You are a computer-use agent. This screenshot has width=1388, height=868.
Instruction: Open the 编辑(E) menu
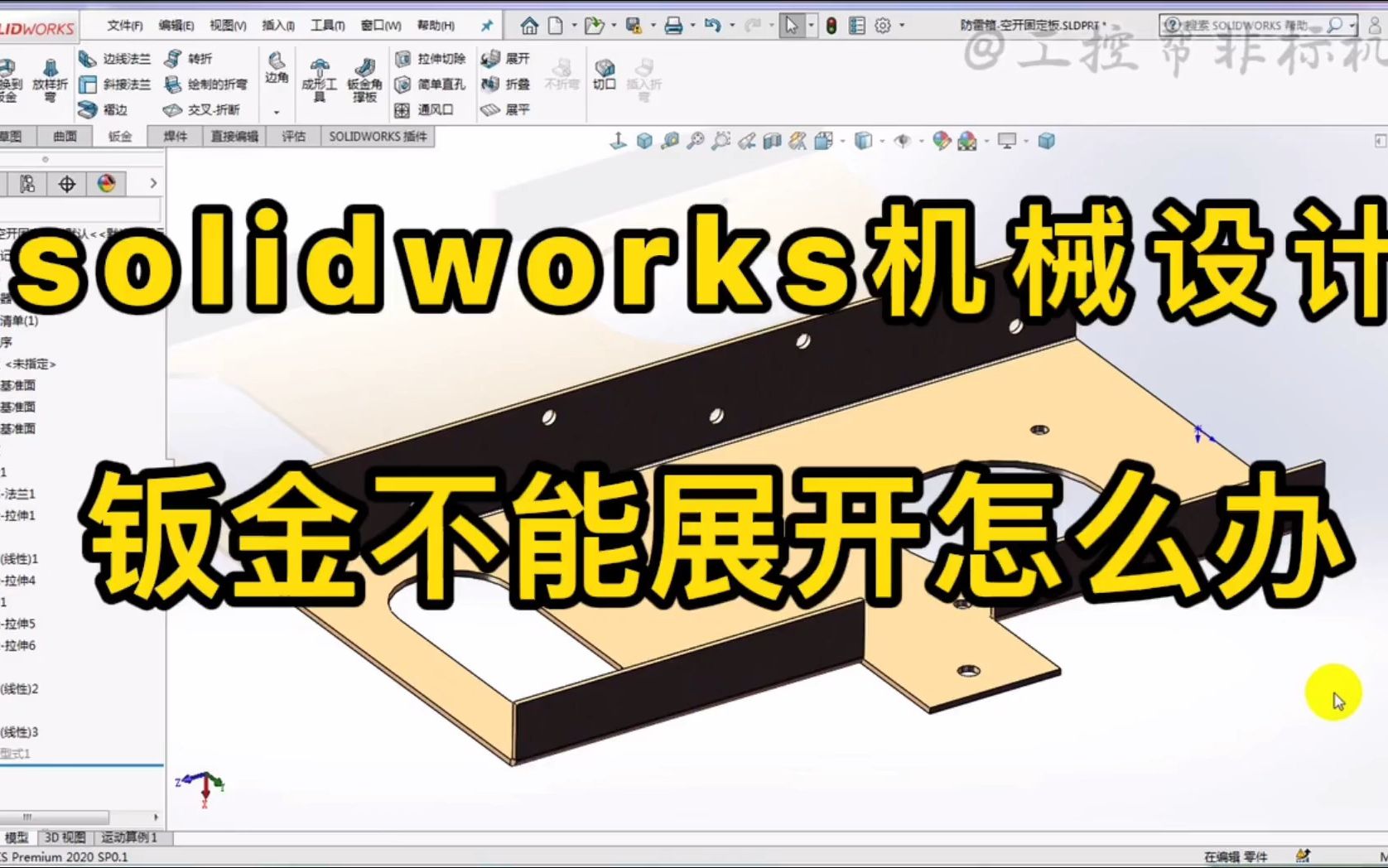(176, 26)
